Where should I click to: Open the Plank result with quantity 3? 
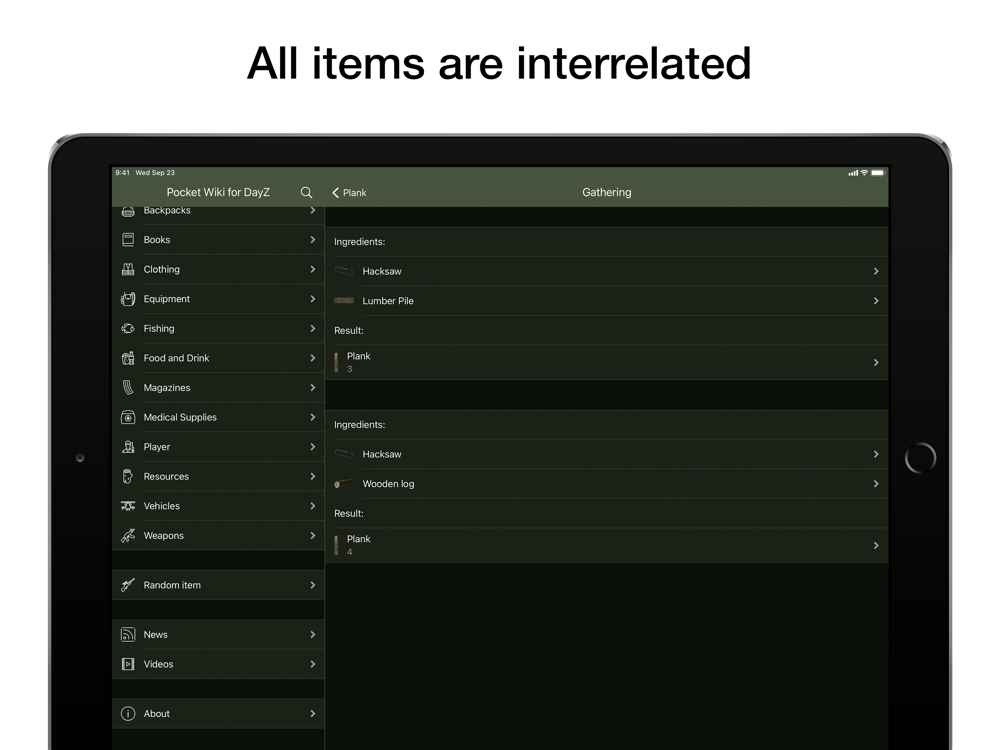[x=606, y=362]
